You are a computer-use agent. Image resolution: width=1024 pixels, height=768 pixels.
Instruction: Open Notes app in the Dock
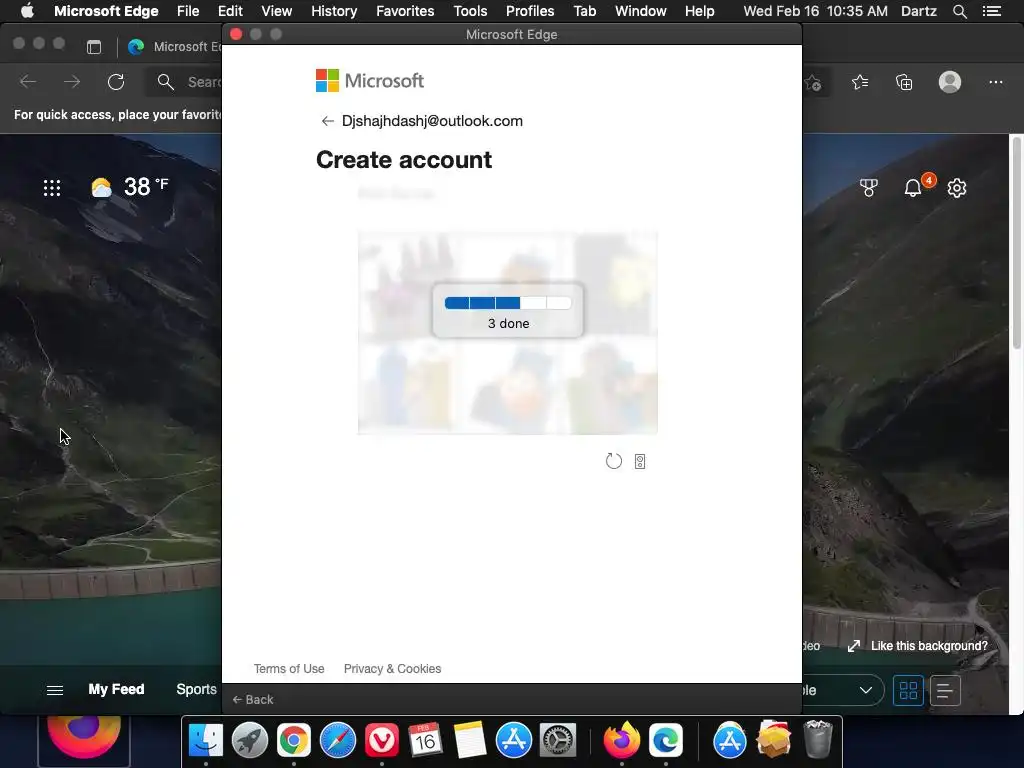point(470,740)
